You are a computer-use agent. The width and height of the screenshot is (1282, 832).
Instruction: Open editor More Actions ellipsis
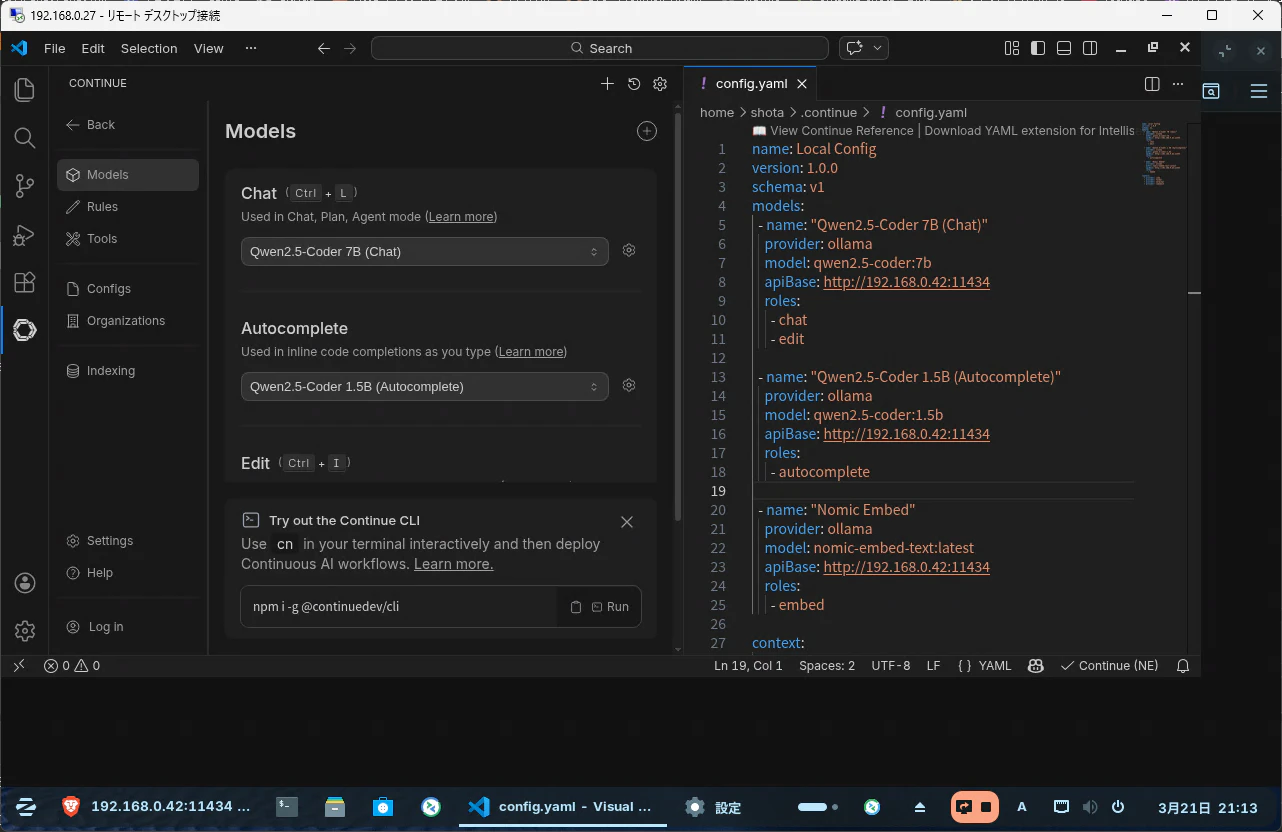point(1178,84)
